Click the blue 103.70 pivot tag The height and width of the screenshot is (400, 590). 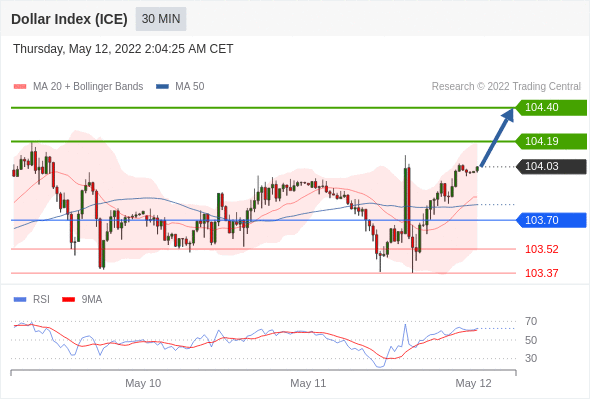click(x=551, y=220)
